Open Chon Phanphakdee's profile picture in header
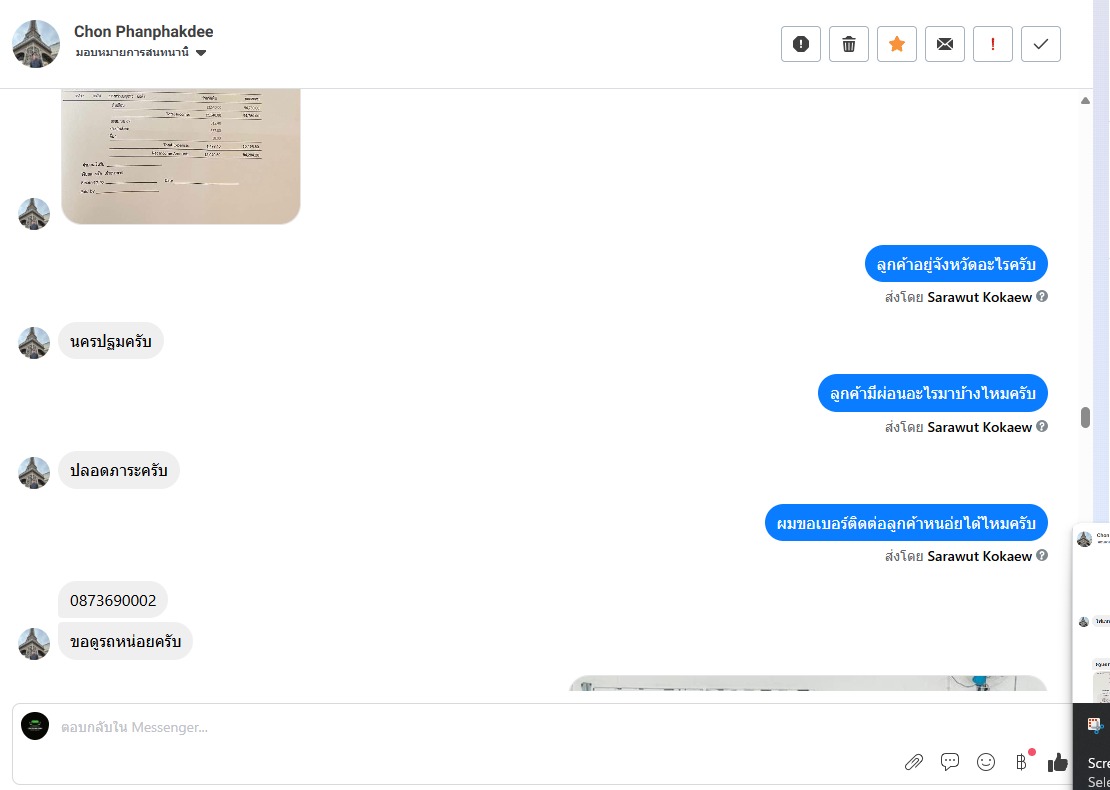The image size is (1110, 790). pyautogui.click(x=36, y=44)
